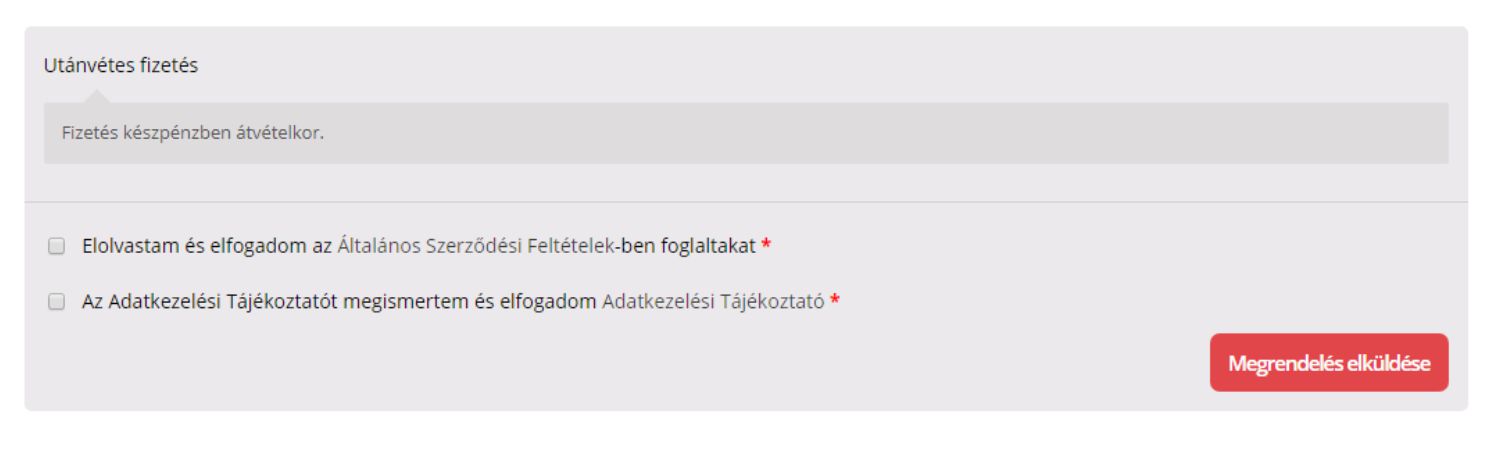Click the 'Fizetés készpénzben átvételkor.' description box

[746, 133]
